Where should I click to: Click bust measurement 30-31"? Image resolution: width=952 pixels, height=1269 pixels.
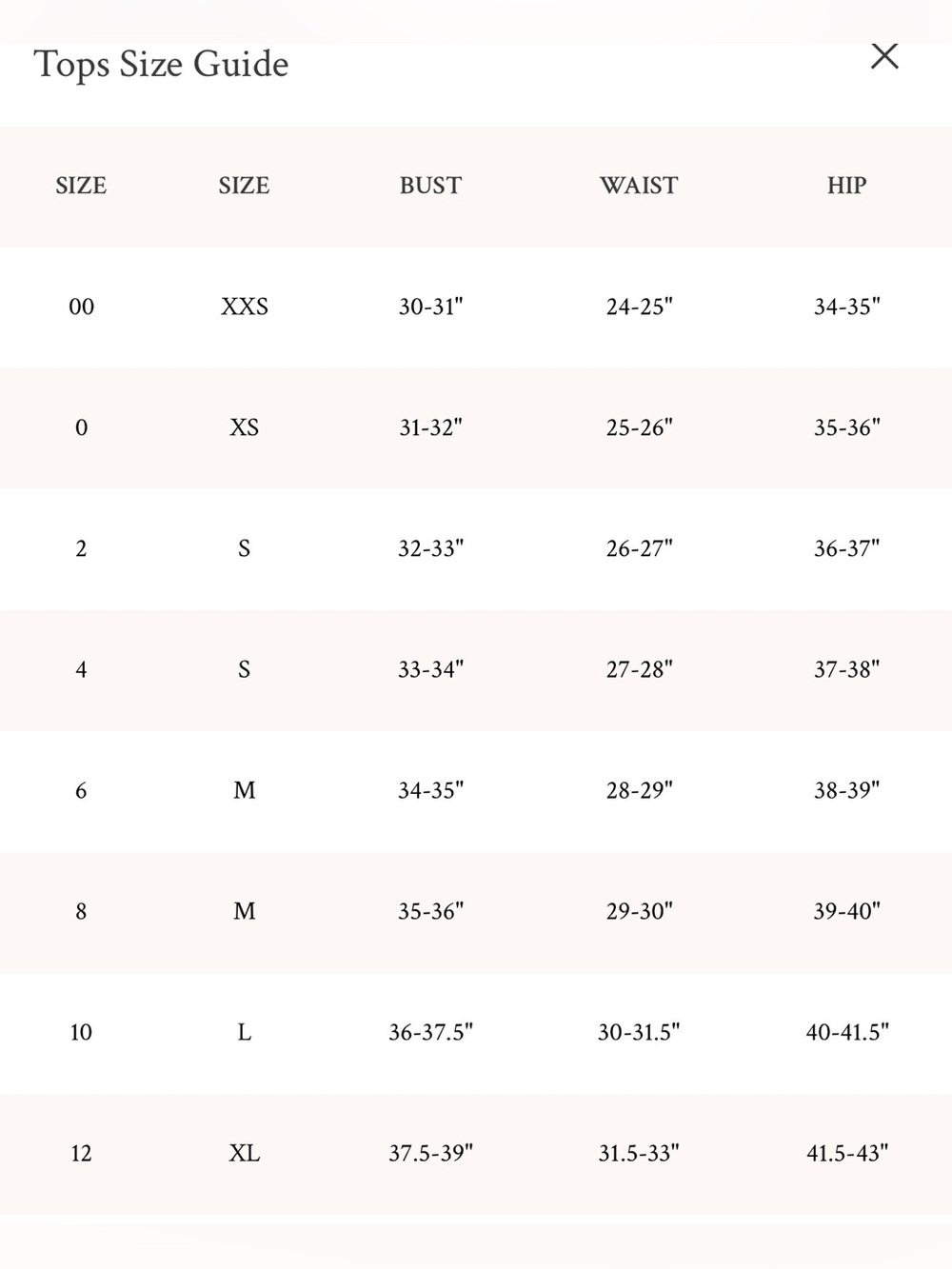[430, 307]
